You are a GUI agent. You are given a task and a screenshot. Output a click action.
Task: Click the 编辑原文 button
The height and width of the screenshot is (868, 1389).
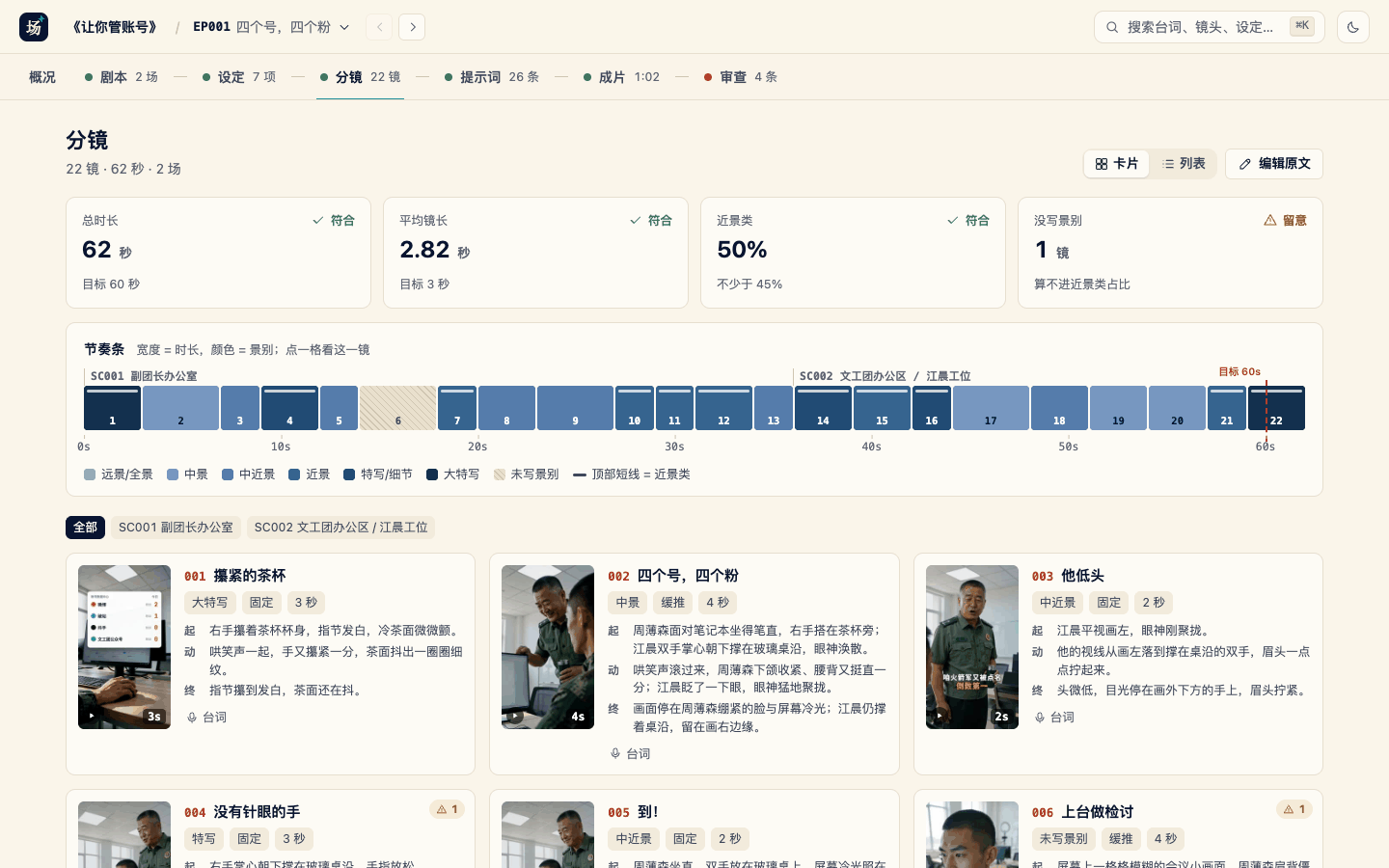coord(1274,164)
